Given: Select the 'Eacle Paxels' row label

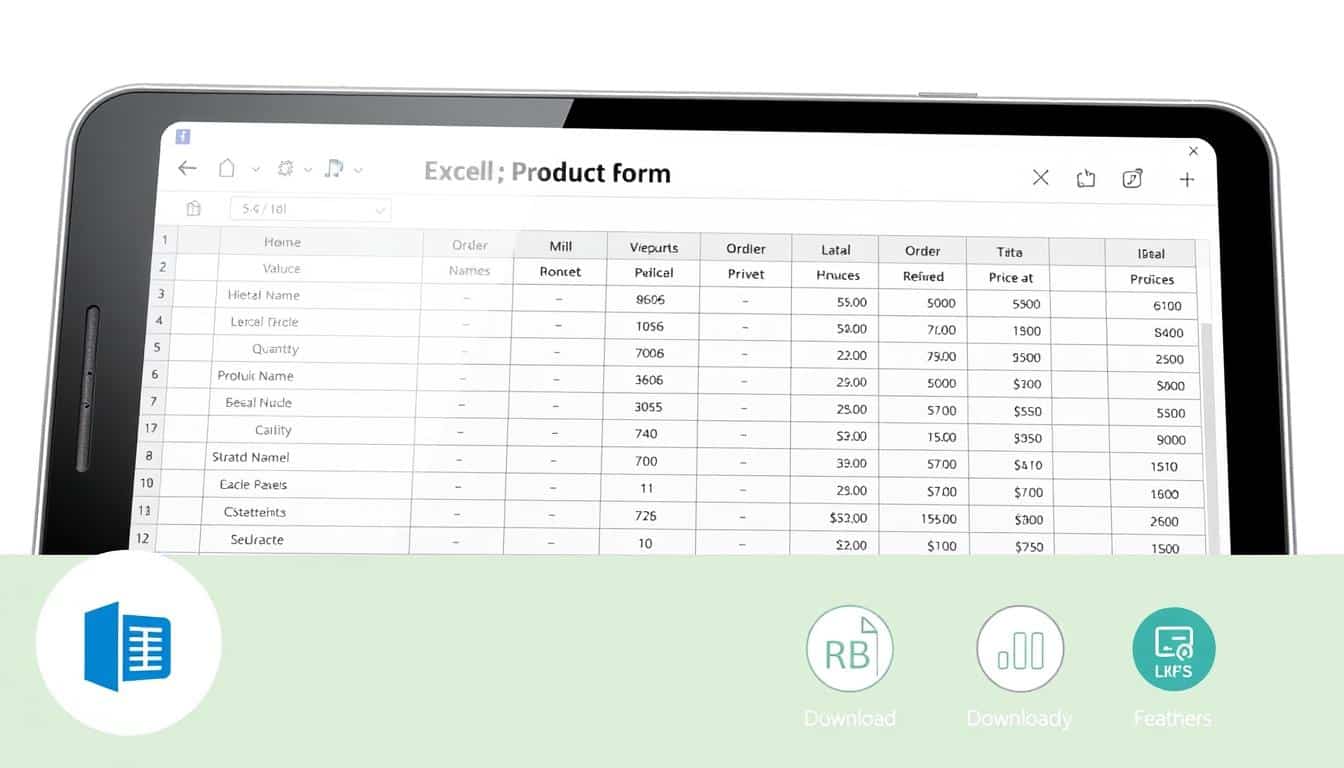Looking at the screenshot, I should tap(253, 484).
